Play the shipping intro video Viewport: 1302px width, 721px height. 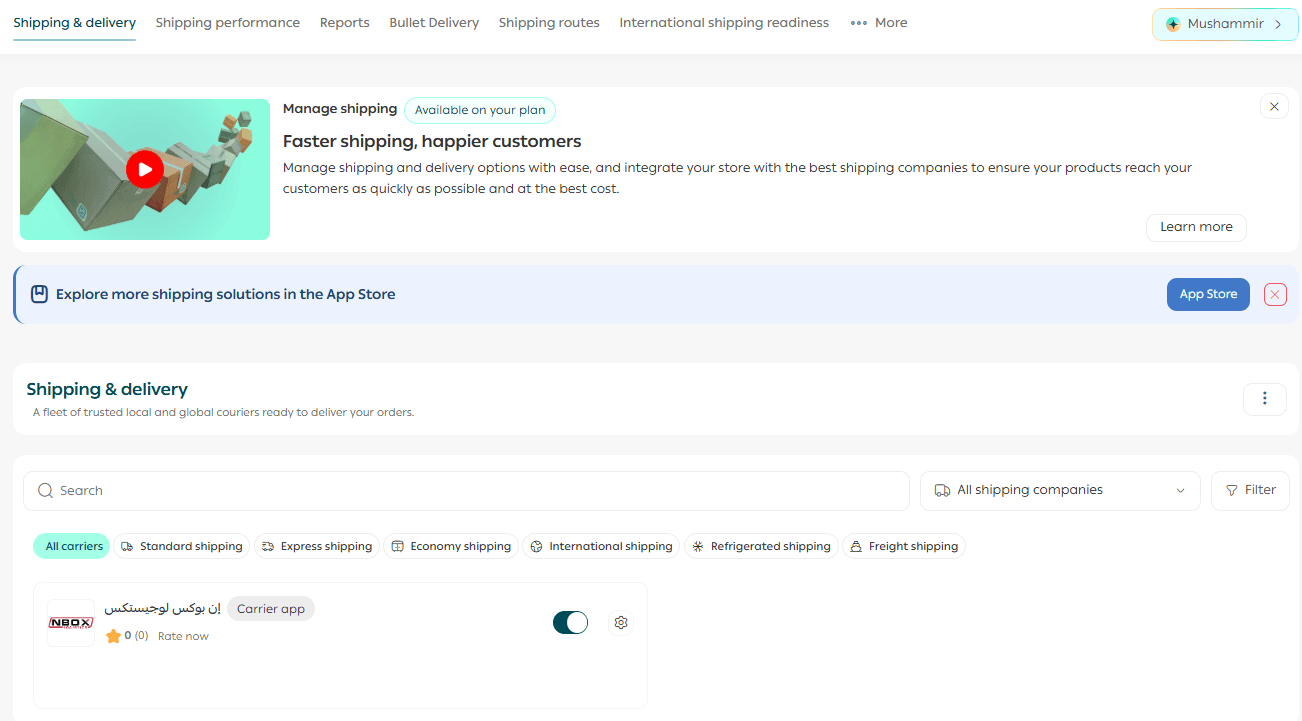(x=145, y=169)
